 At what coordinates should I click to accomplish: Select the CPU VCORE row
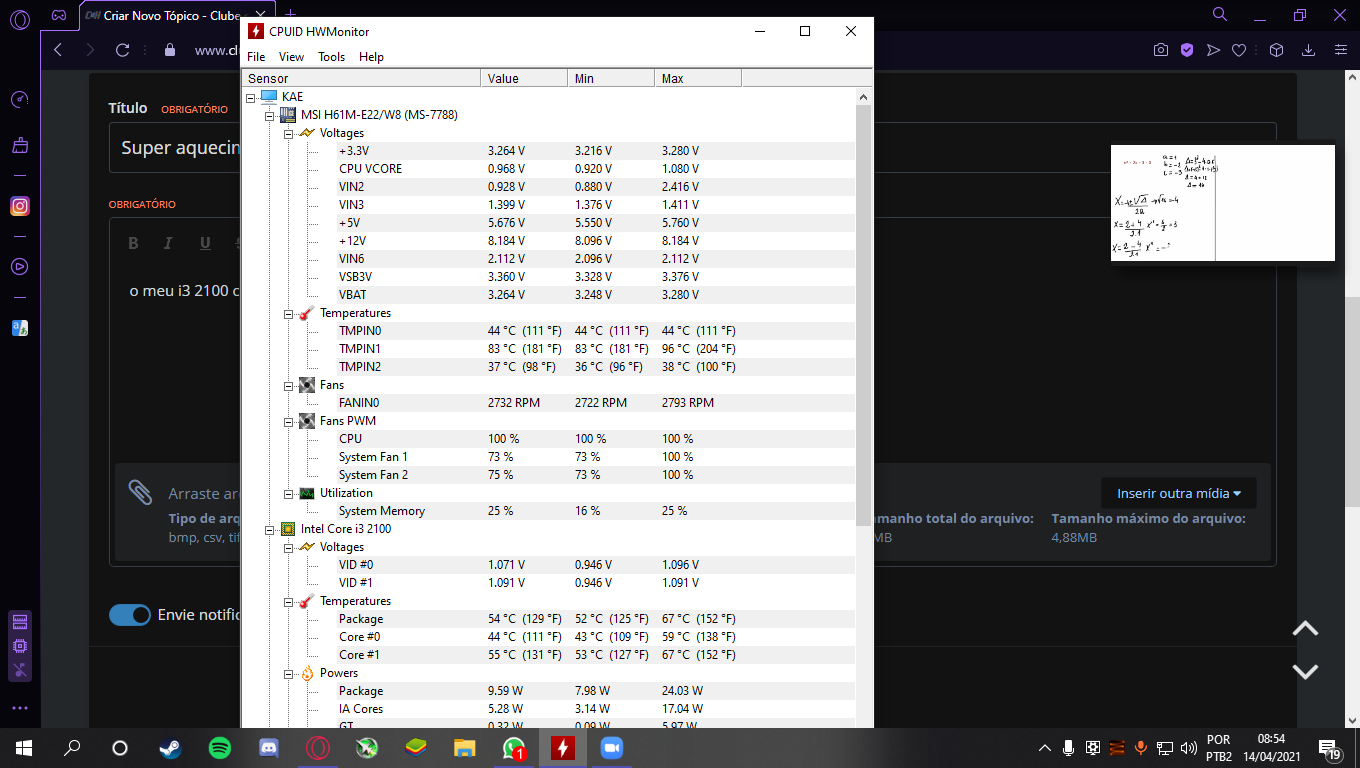549,169
